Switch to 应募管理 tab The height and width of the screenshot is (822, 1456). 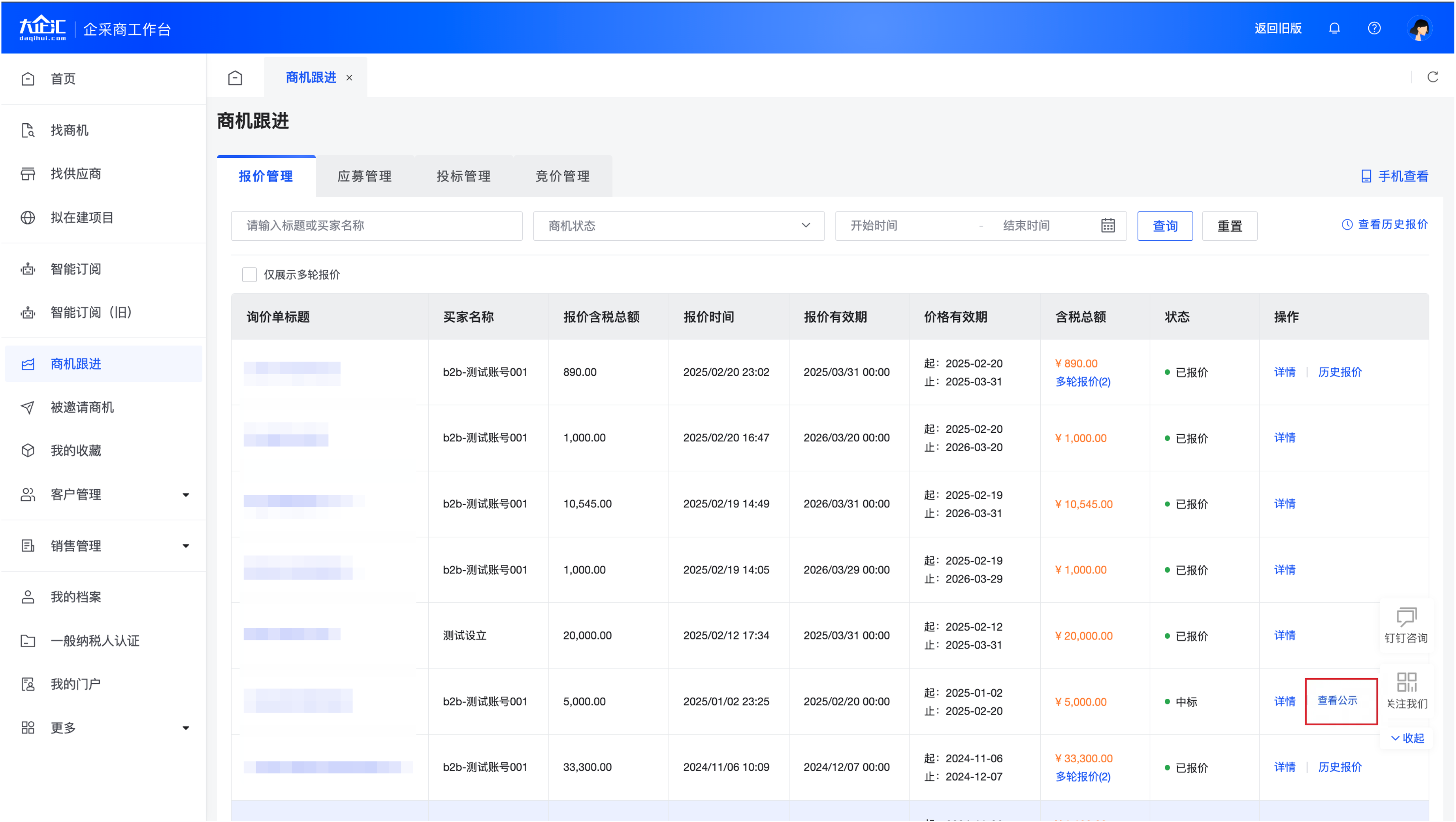365,176
